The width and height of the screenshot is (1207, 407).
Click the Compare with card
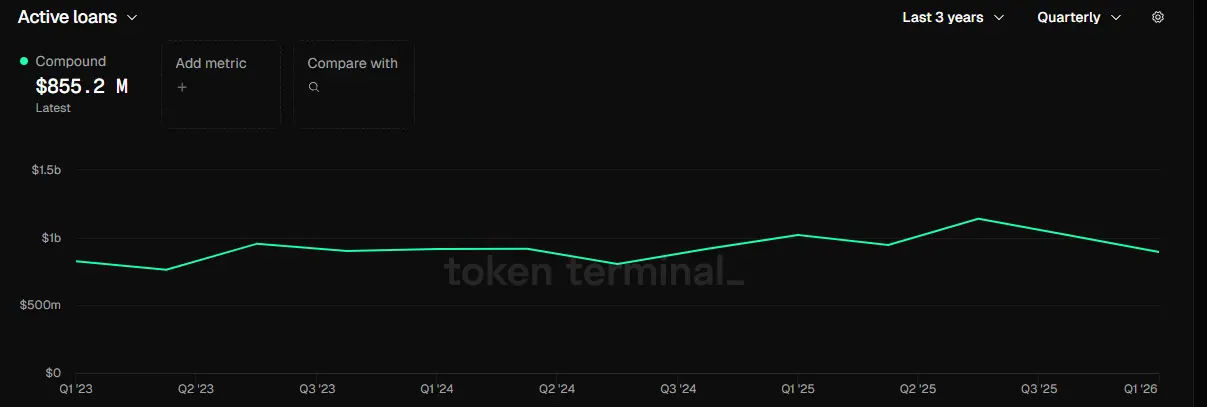point(354,85)
